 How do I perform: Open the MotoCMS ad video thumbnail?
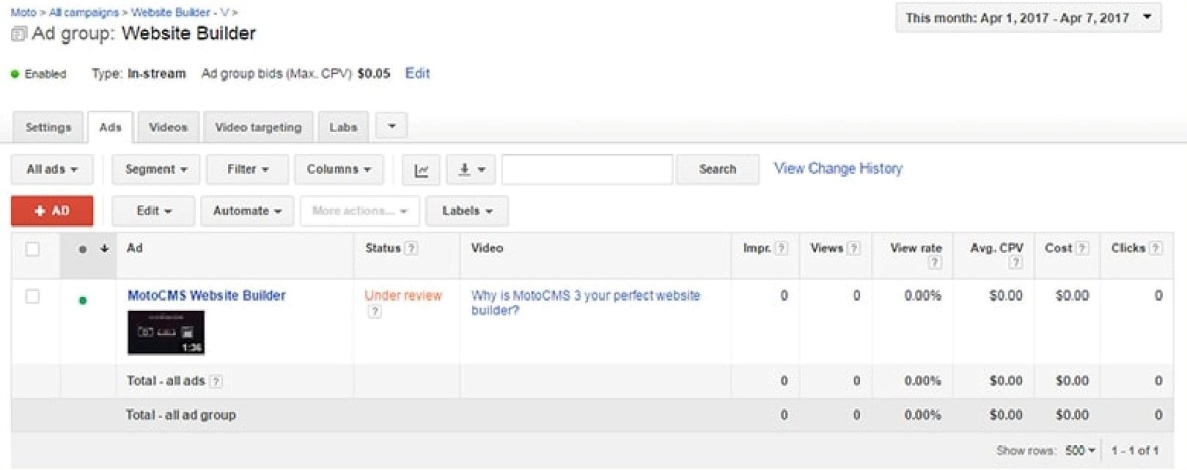coord(166,332)
